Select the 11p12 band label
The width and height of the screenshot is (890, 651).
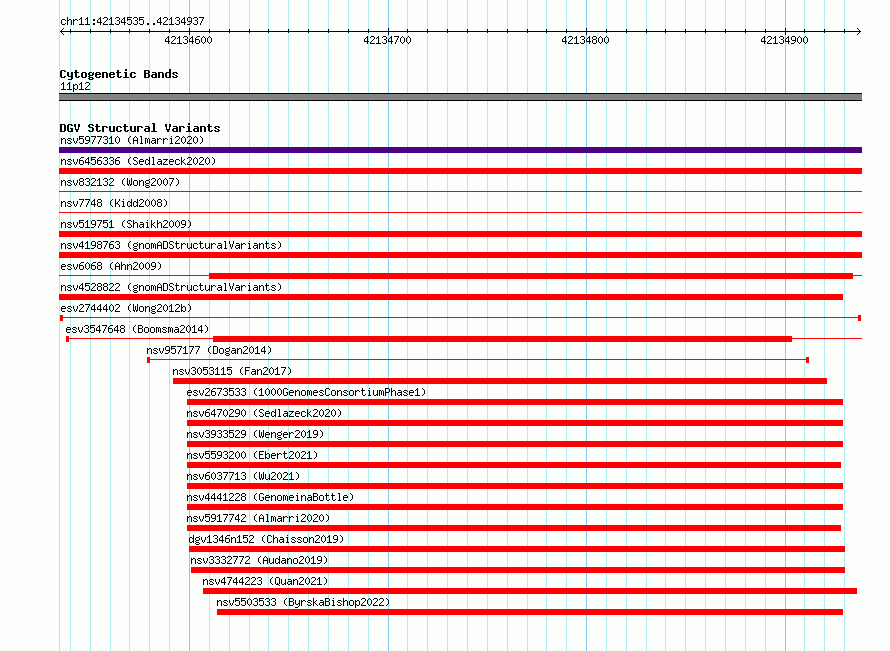(x=75, y=86)
